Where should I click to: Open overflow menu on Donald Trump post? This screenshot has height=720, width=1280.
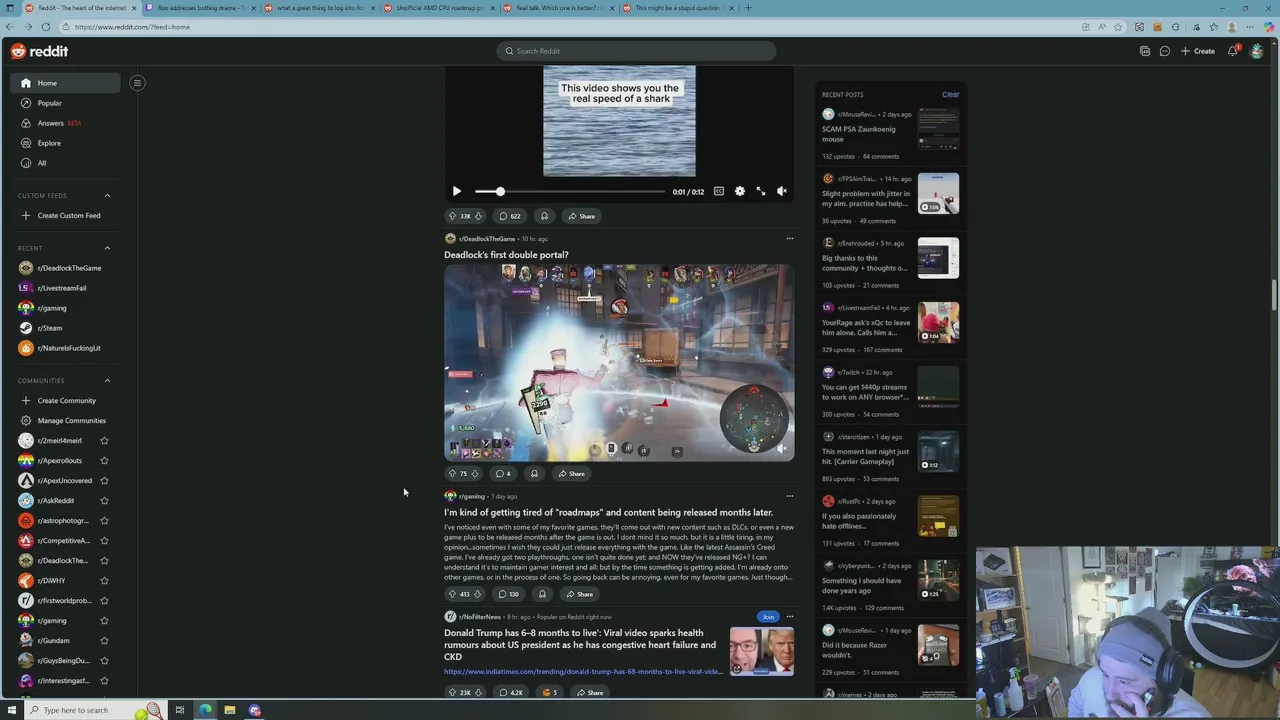click(790, 617)
